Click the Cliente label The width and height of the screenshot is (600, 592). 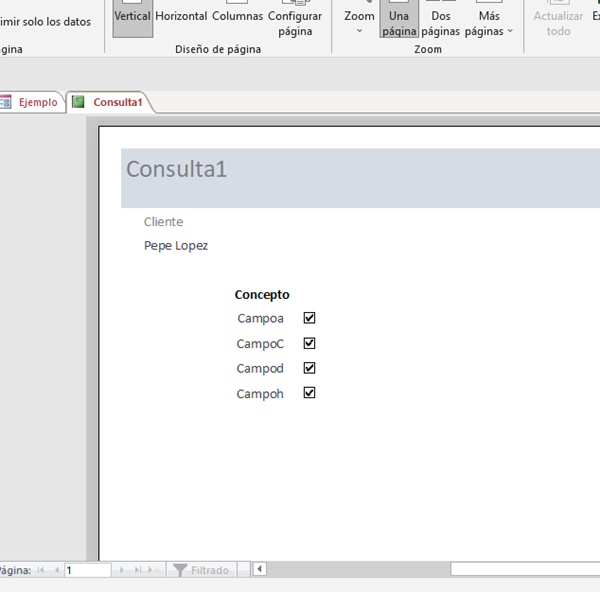163,222
